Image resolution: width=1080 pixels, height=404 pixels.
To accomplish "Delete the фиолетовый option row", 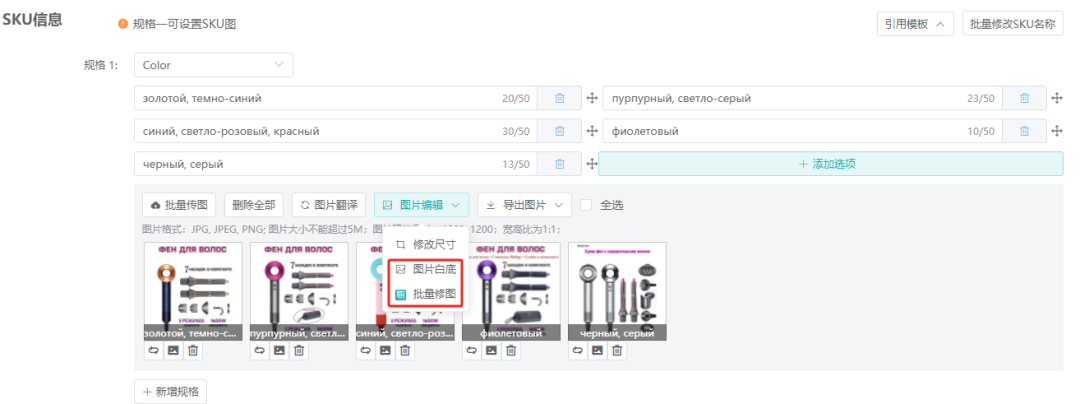I will tap(1024, 131).
